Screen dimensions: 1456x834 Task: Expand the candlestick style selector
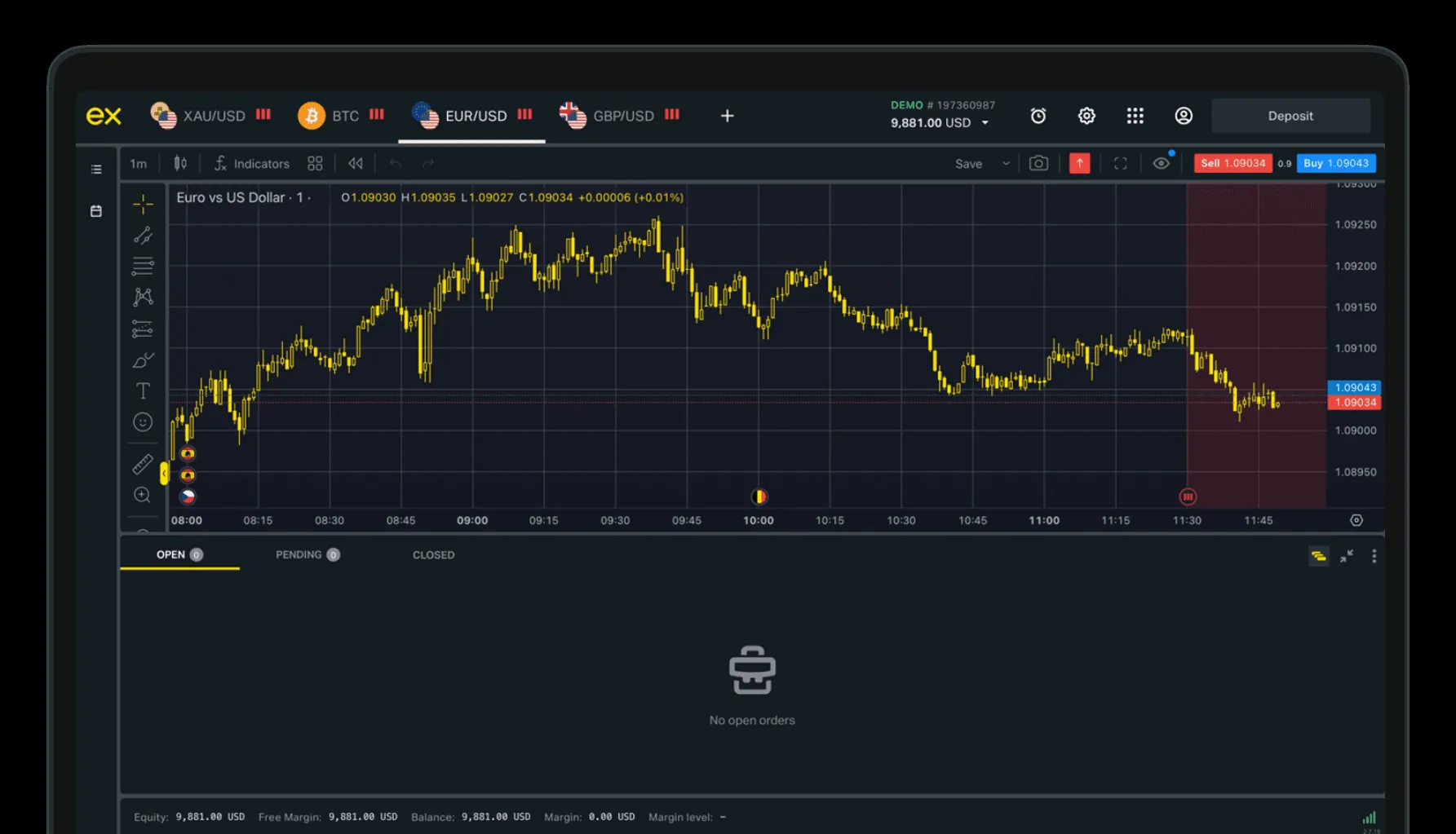click(180, 162)
